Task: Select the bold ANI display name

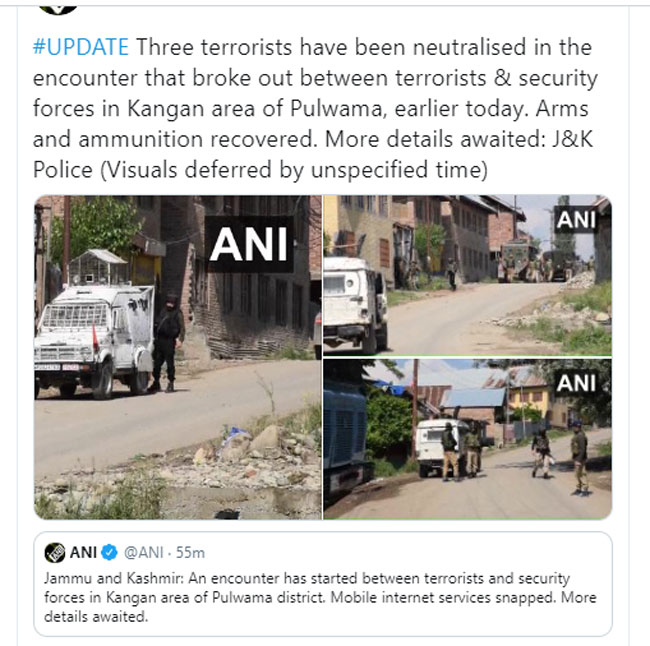Action: tap(83, 553)
